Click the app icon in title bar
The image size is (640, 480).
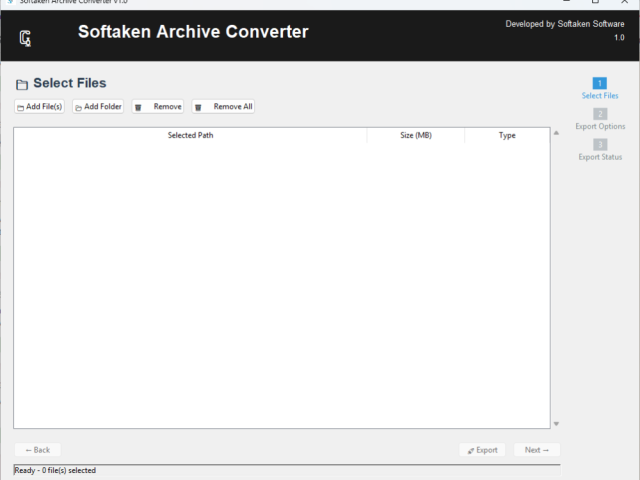click(11, 2)
